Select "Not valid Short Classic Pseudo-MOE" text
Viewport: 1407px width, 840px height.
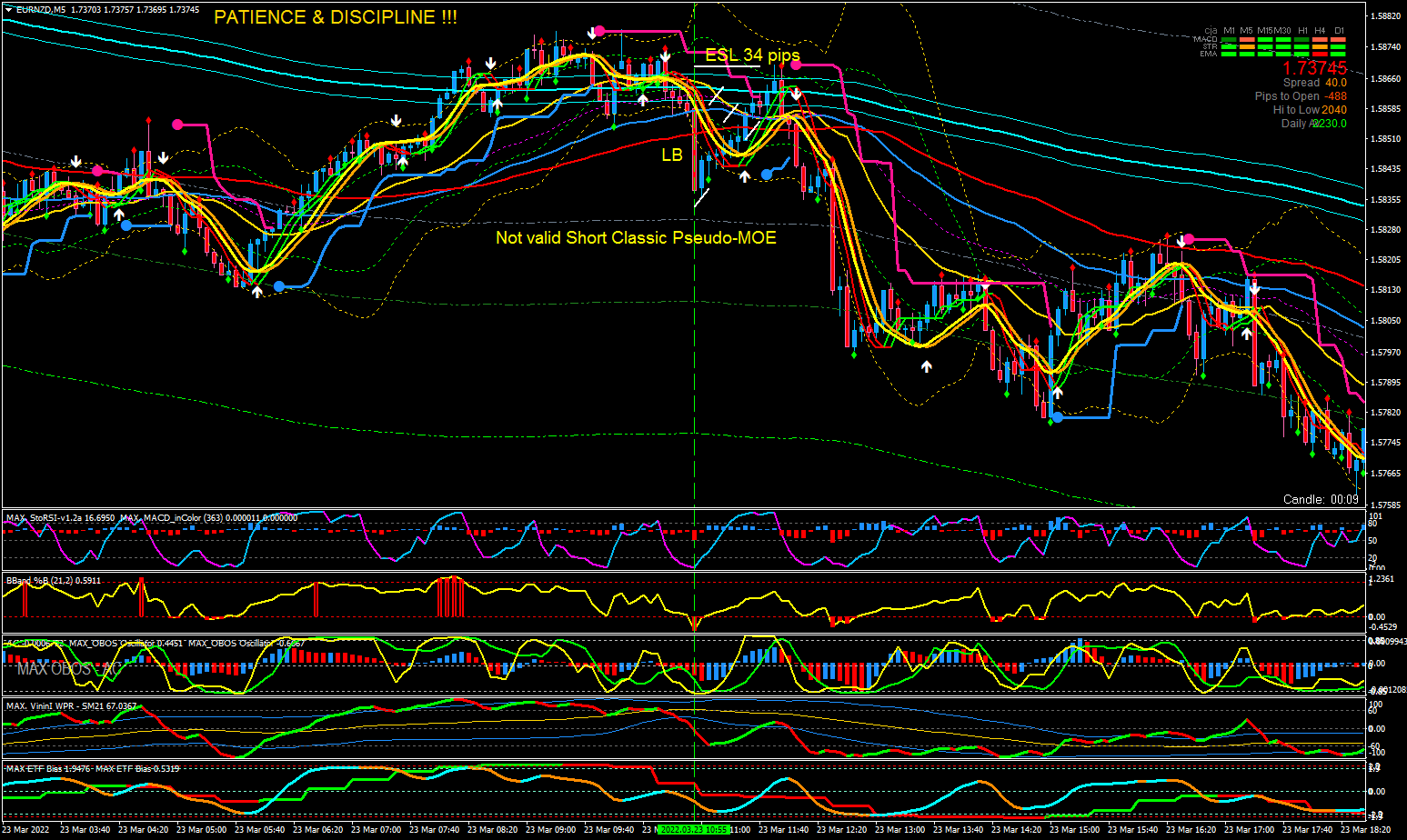point(636,238)
